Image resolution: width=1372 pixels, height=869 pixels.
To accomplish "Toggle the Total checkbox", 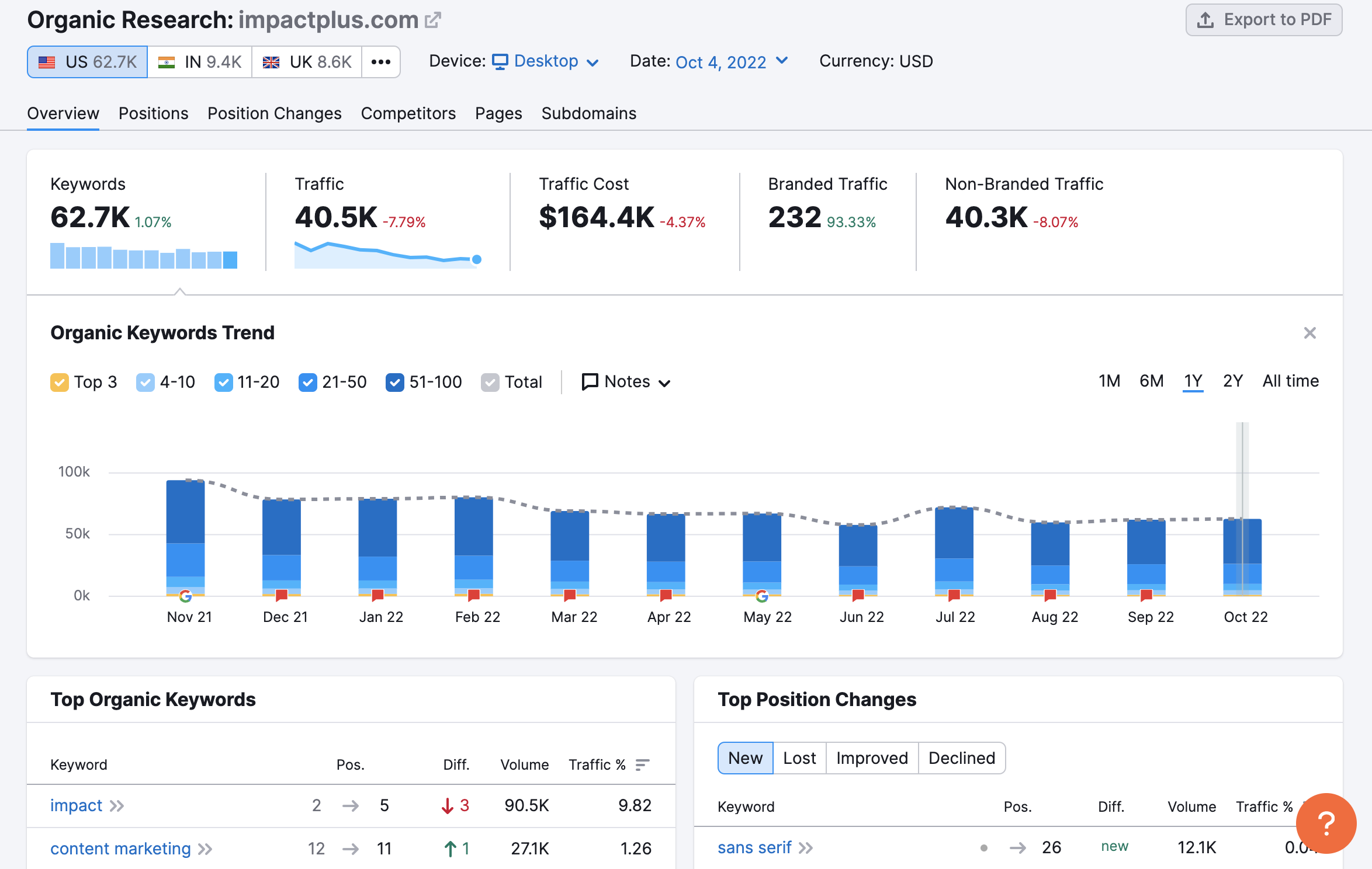I will [490, 382].
